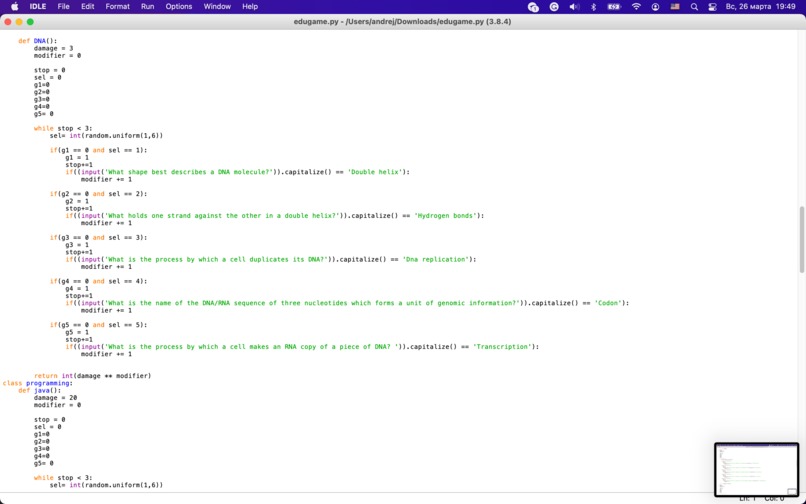Click the 'Dna replication' string

(435, 259)
